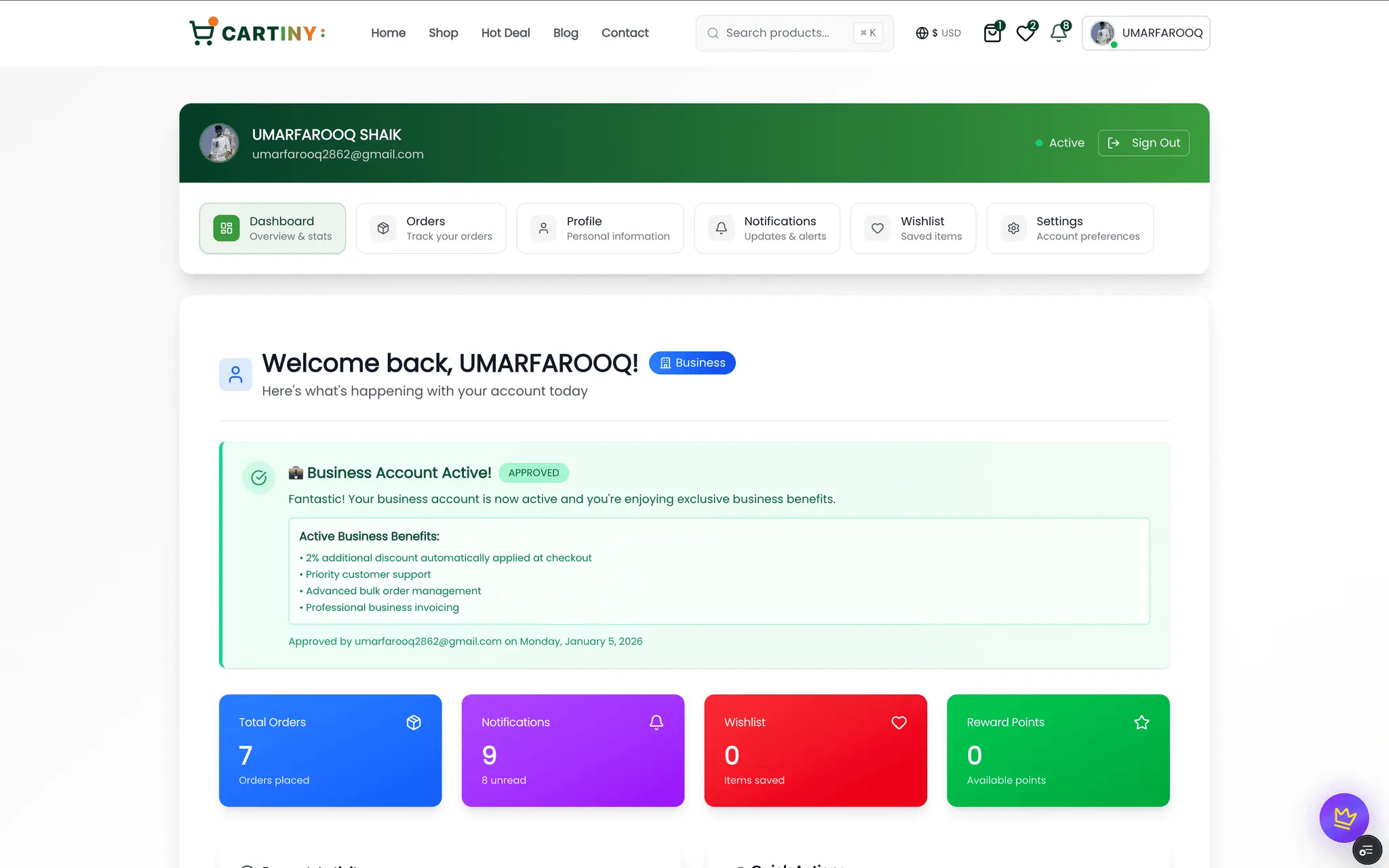Click the header user avatar picture
Viewport: 1389px width, 868px height.
coord(1102,33)
